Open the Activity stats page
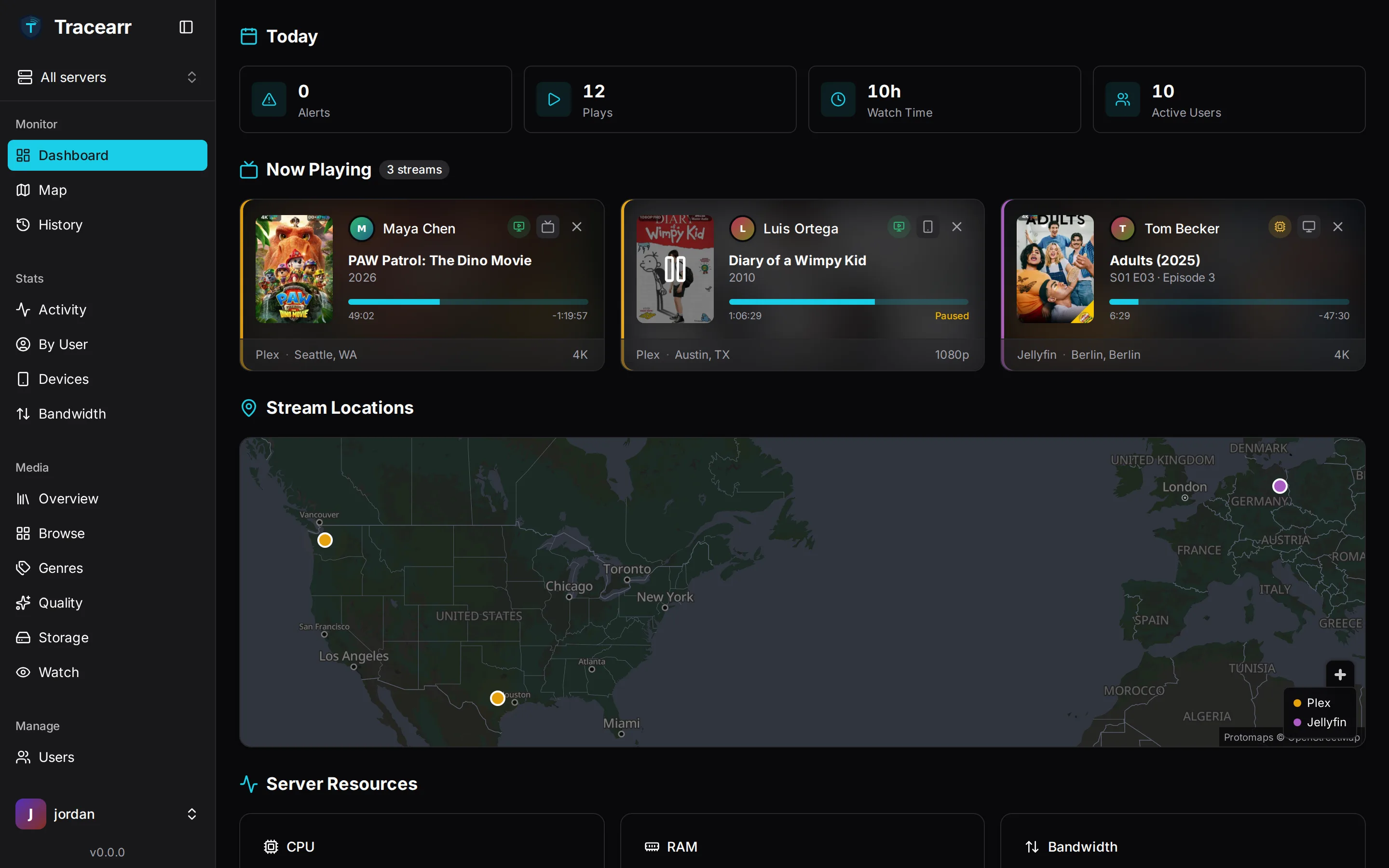Screen dimensions: 1389x868 [x=108, y=310]
